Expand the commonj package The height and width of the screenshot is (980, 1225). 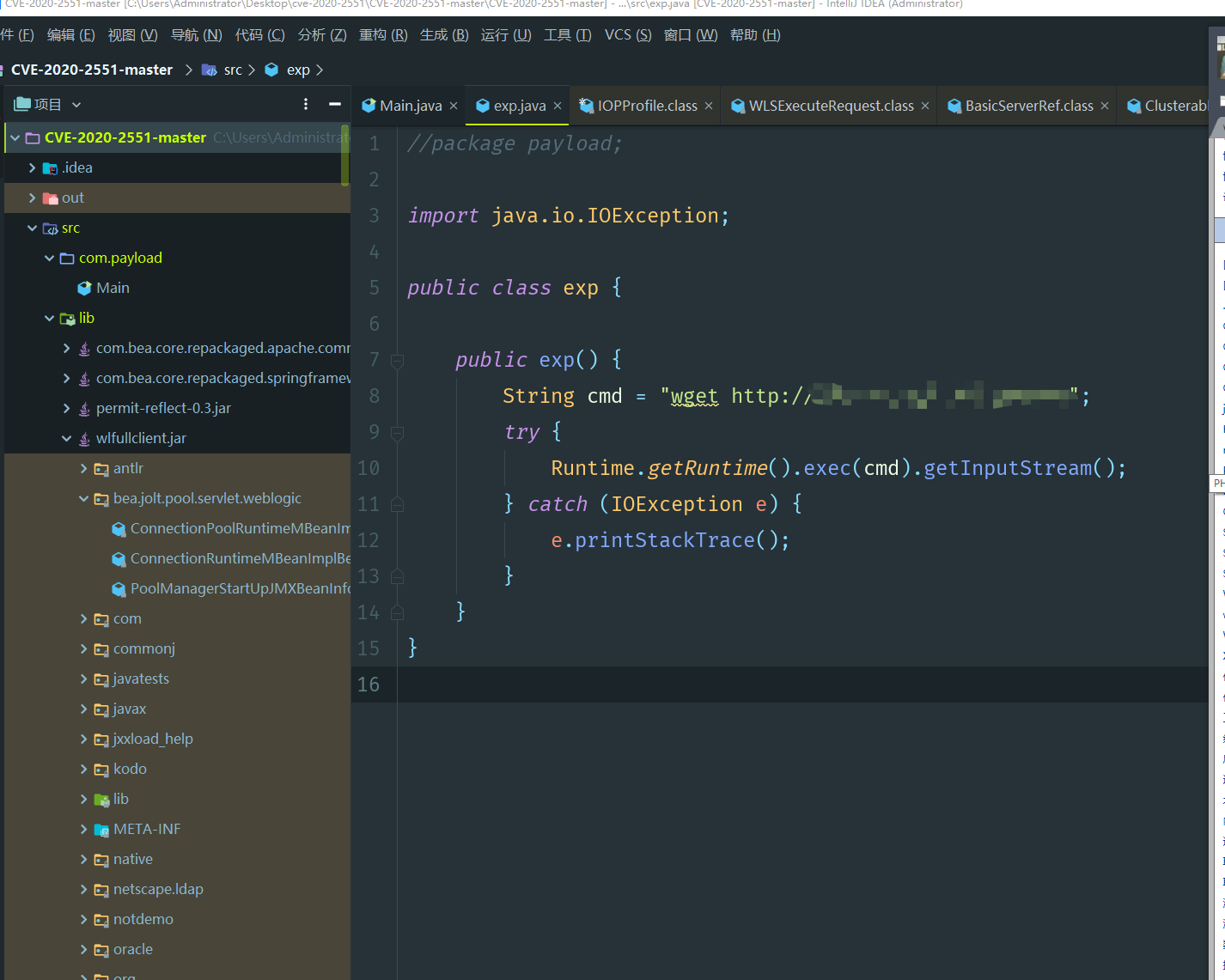[x=83, y=648]
